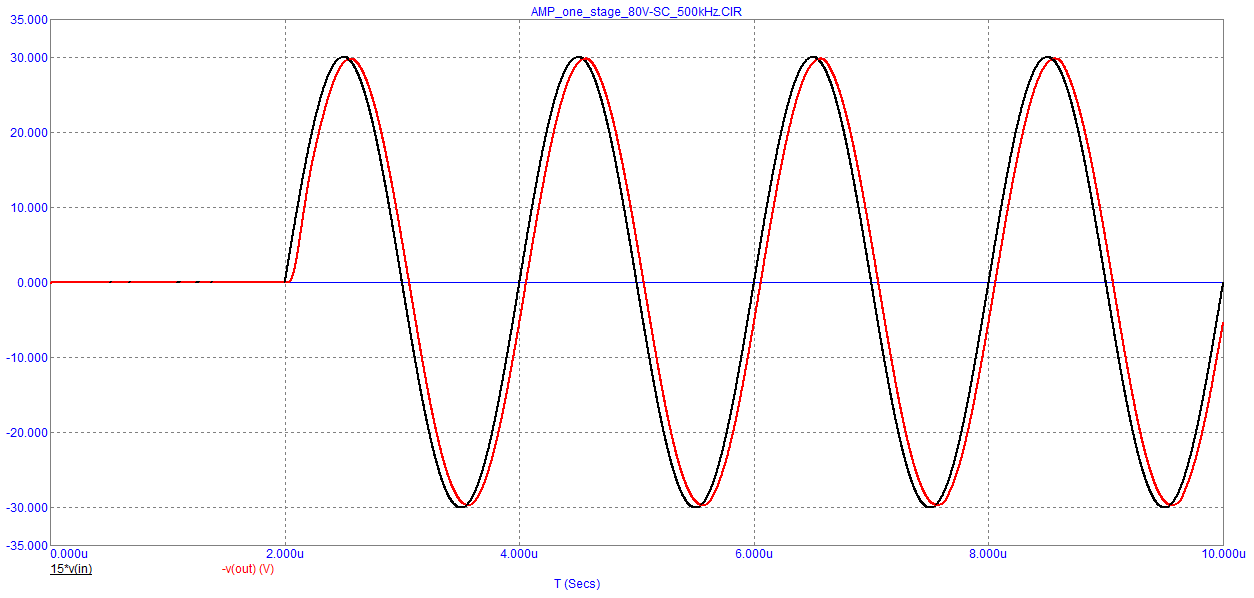Click the 20.000 y-axis value
This screenshot has width=1254, height=598.
click(x=29, y=132)
